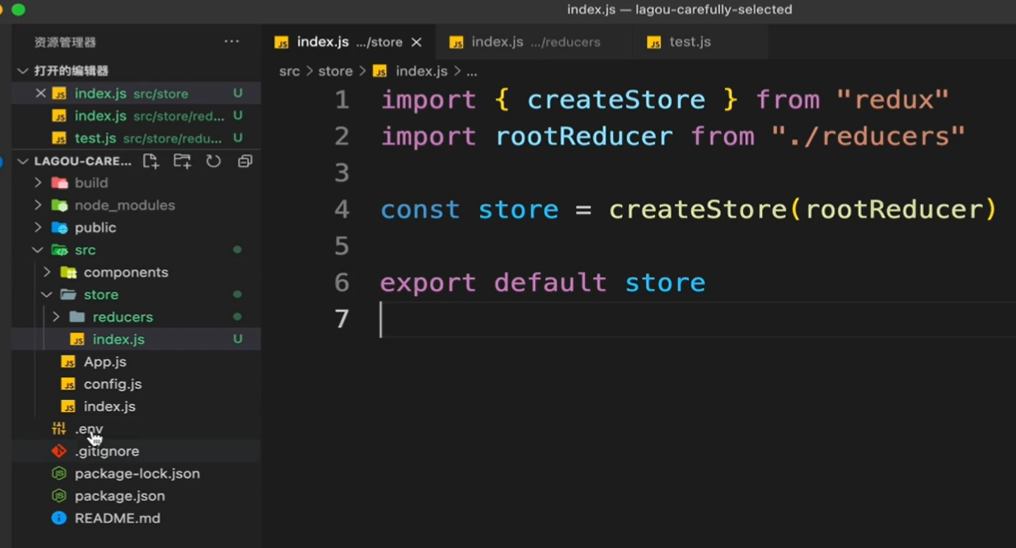Click the green maximize window button
Screen dimensions: 1016x548
(18, 10)
